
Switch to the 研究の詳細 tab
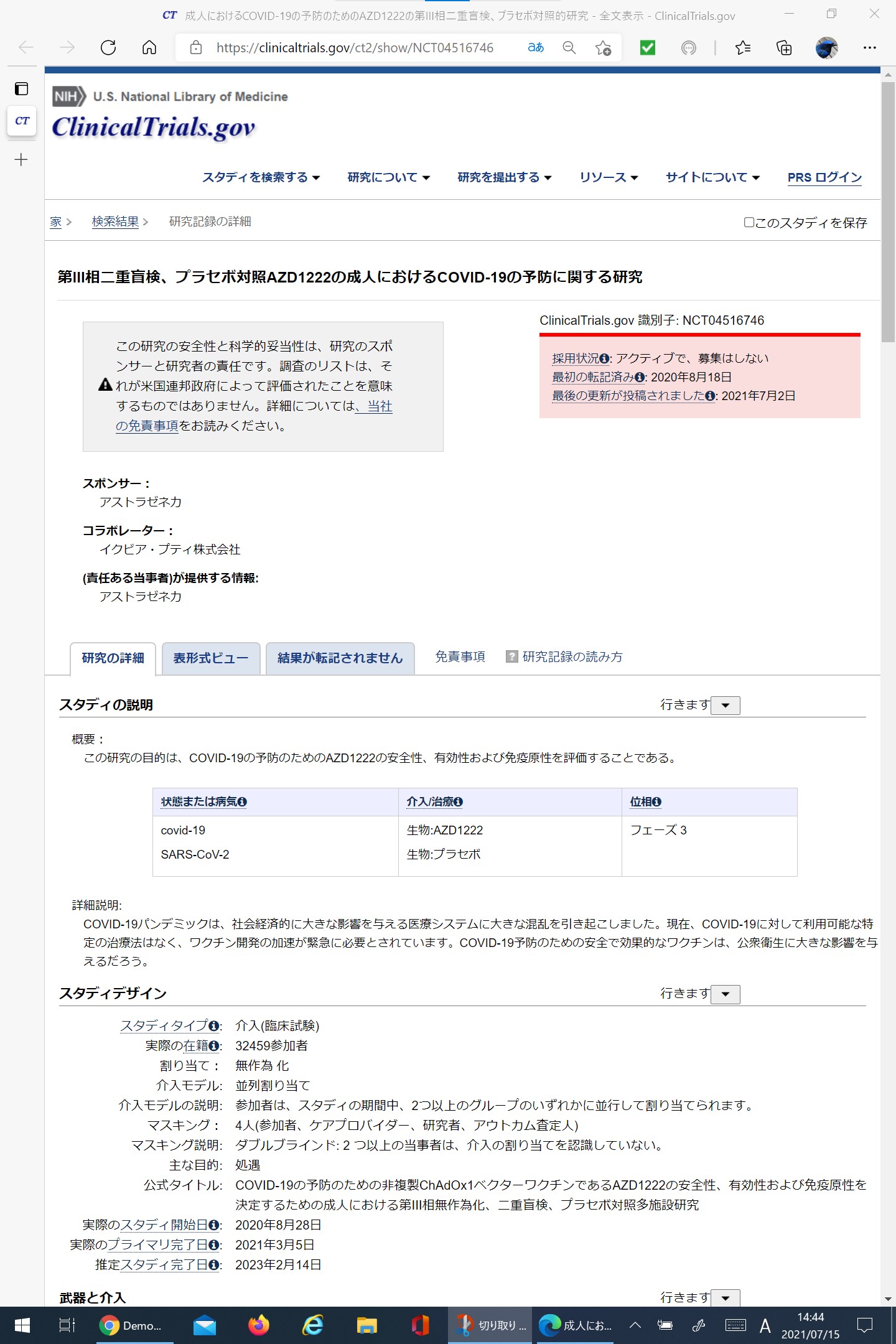tap(113, 658)
